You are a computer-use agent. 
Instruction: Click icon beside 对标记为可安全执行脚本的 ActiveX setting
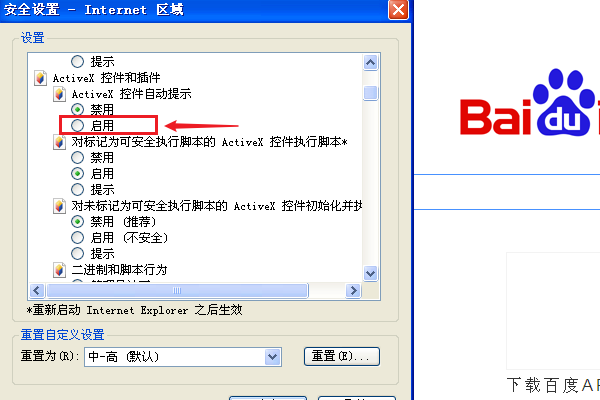tap(59, 142)
